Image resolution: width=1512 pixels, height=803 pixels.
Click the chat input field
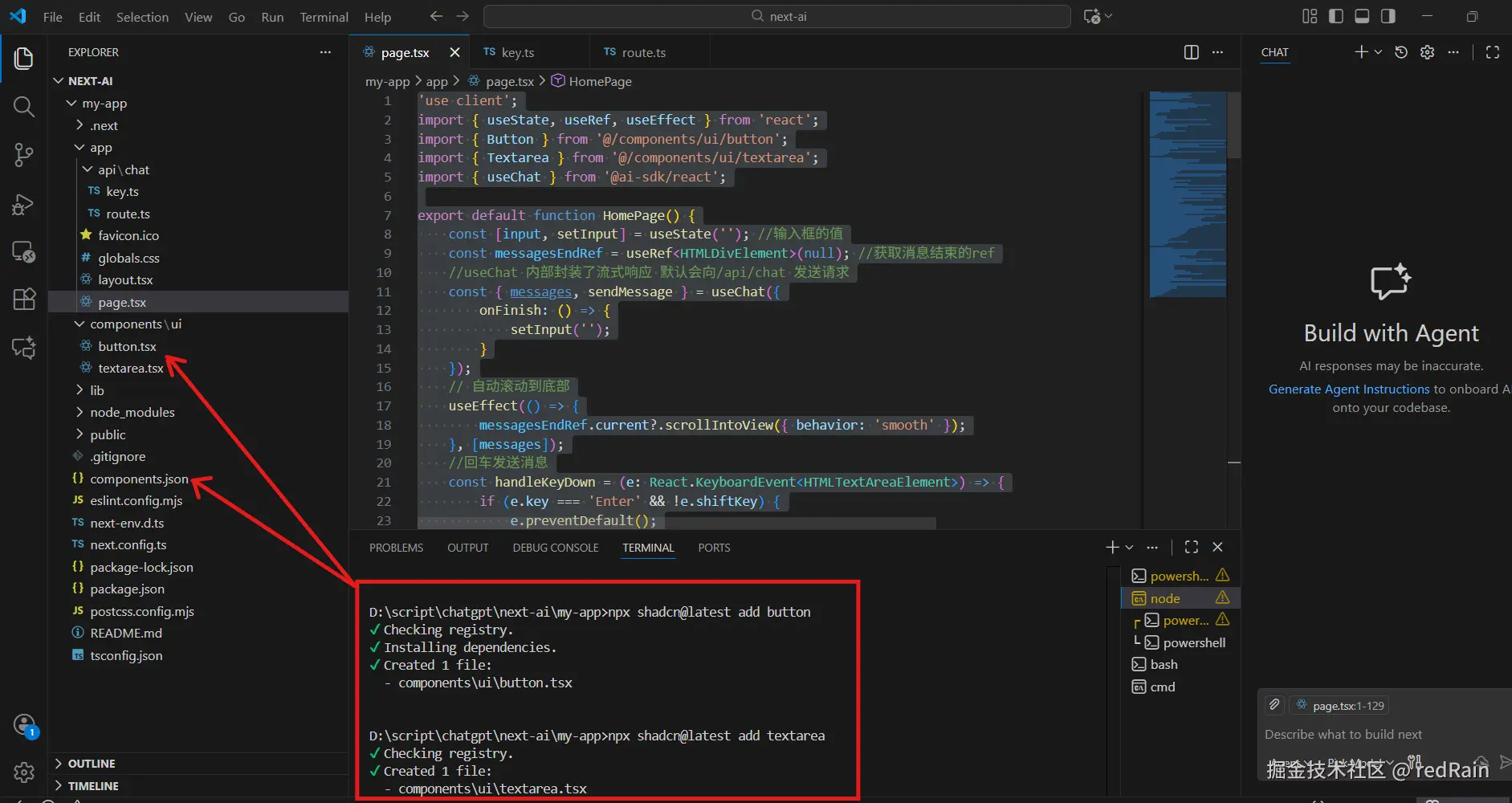(1365, 734)
